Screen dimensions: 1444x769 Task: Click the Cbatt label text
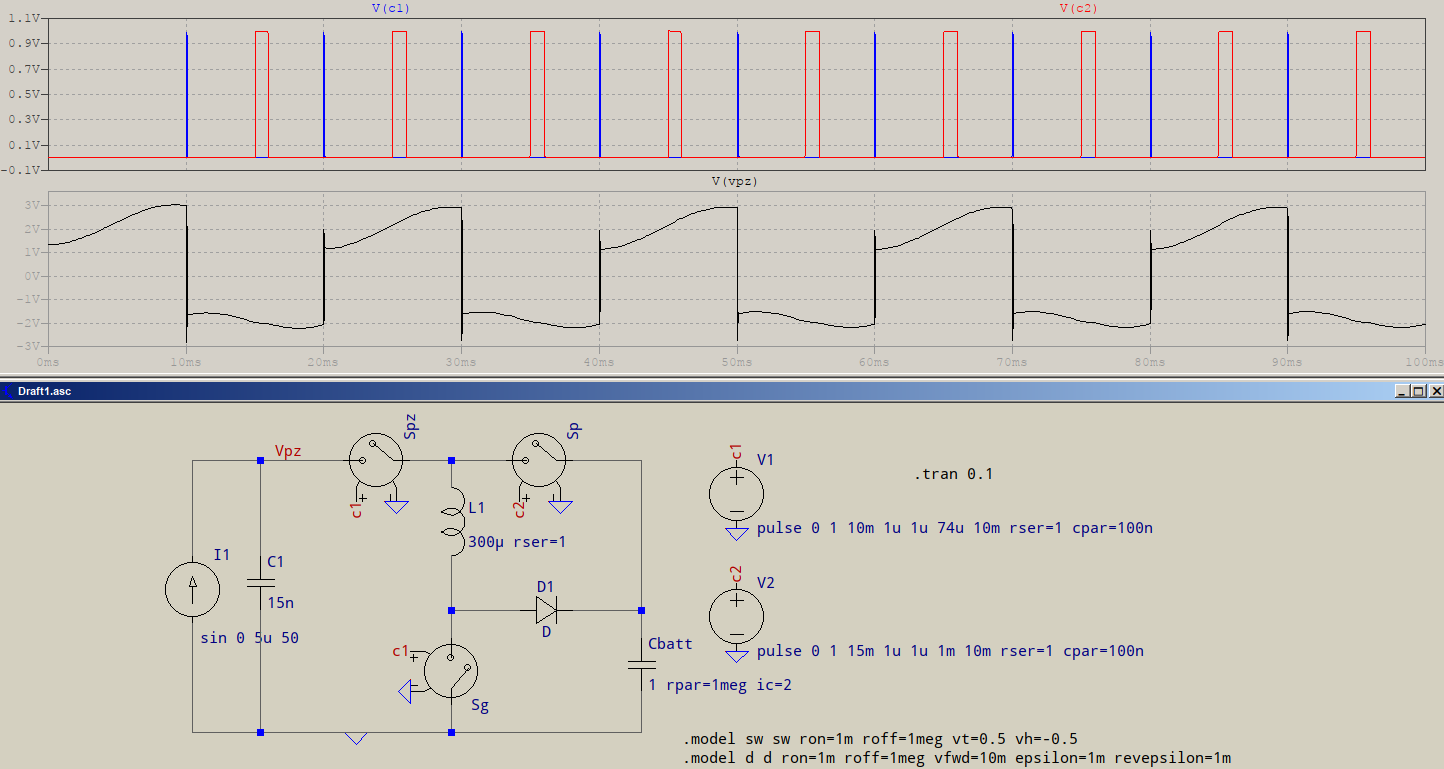pos(670,643)
